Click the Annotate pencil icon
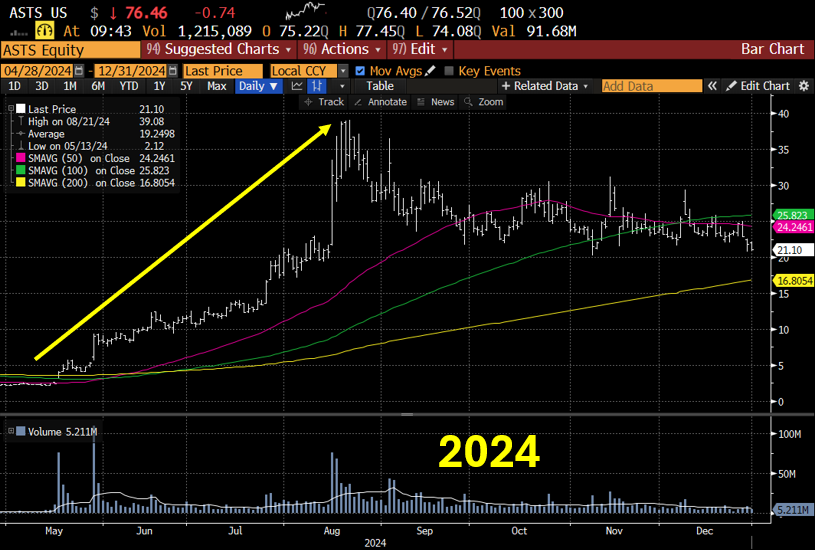The height and width of the screenshot is (550, 815). [x=358, y=102]
